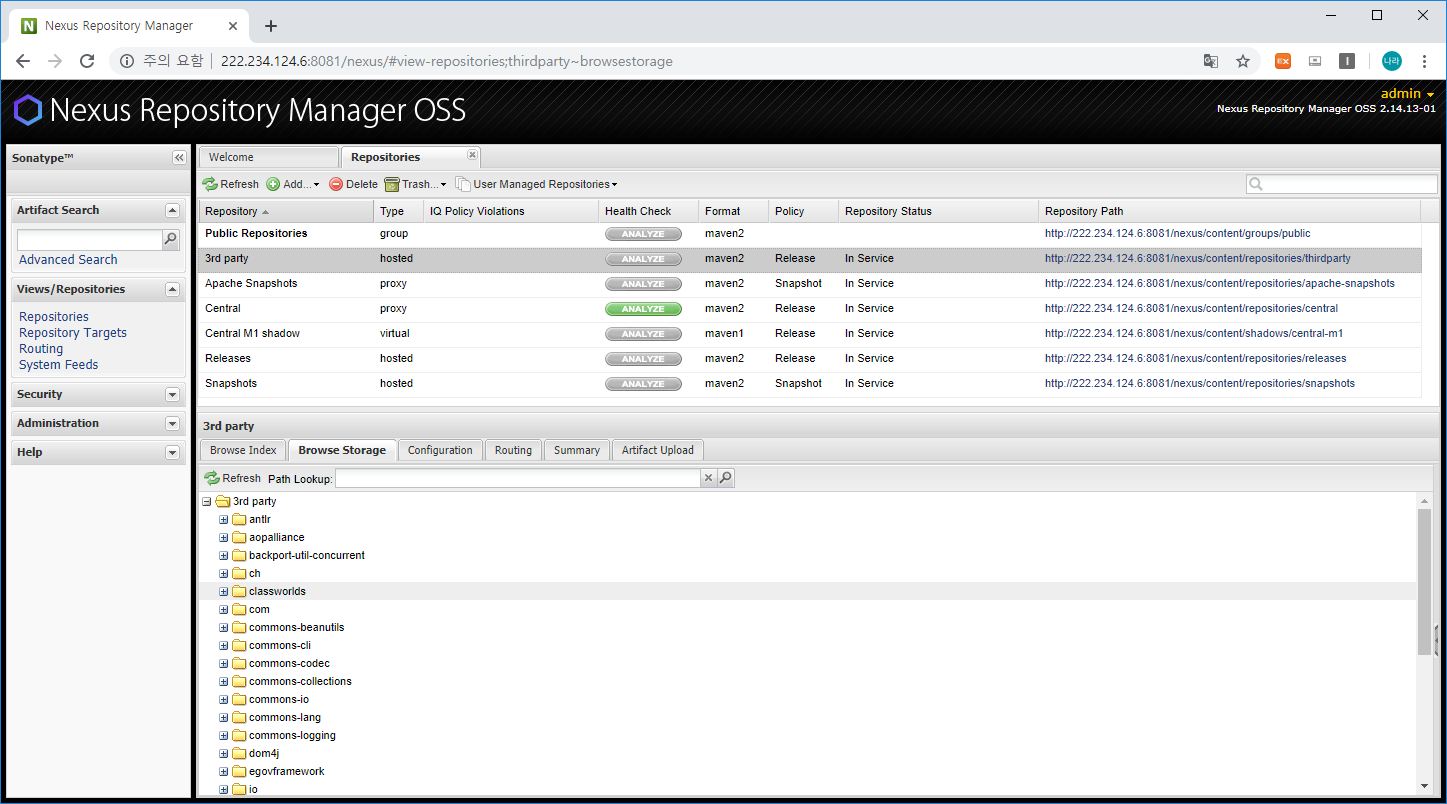Expand the backport-util-concurrent folder

[224, 556]
